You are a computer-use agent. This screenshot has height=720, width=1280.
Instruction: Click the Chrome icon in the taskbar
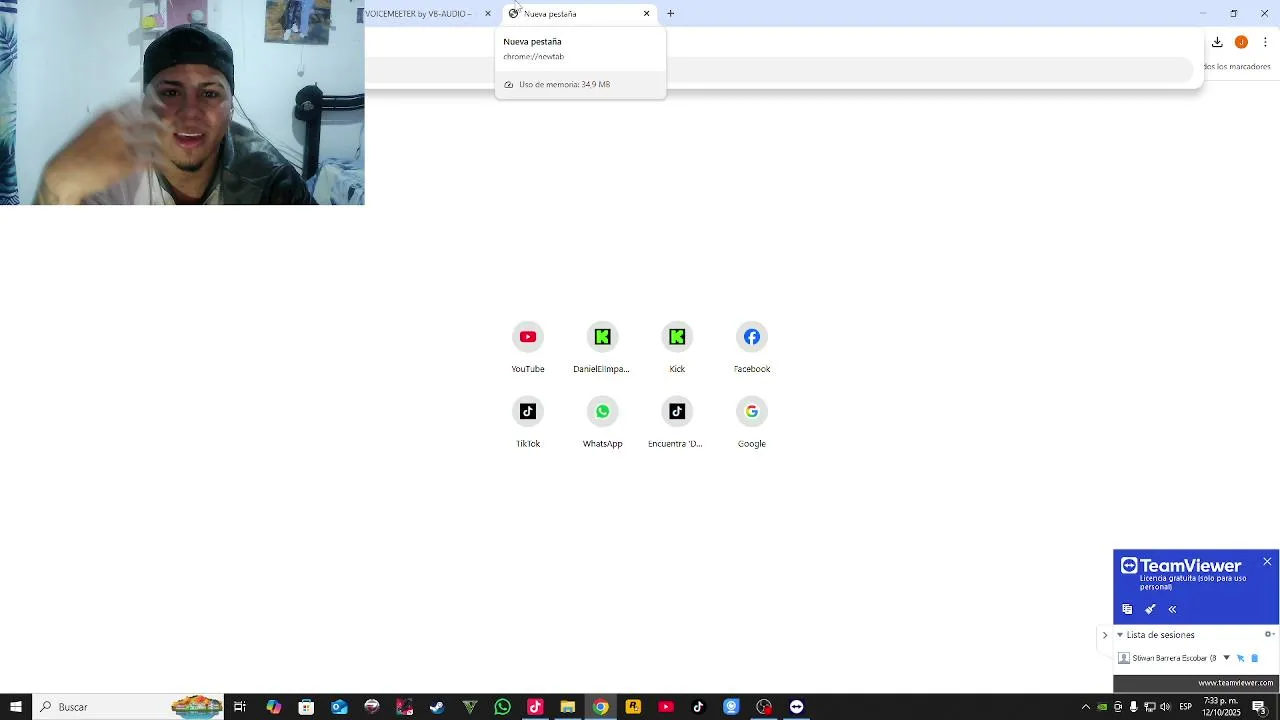pyautogui.click(x=600, y=707)
